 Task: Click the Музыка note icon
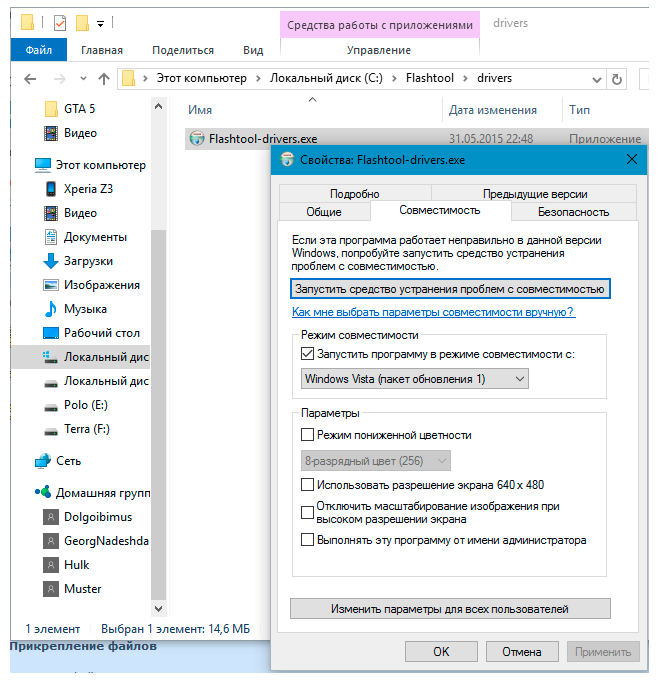[x=51, y=309]
